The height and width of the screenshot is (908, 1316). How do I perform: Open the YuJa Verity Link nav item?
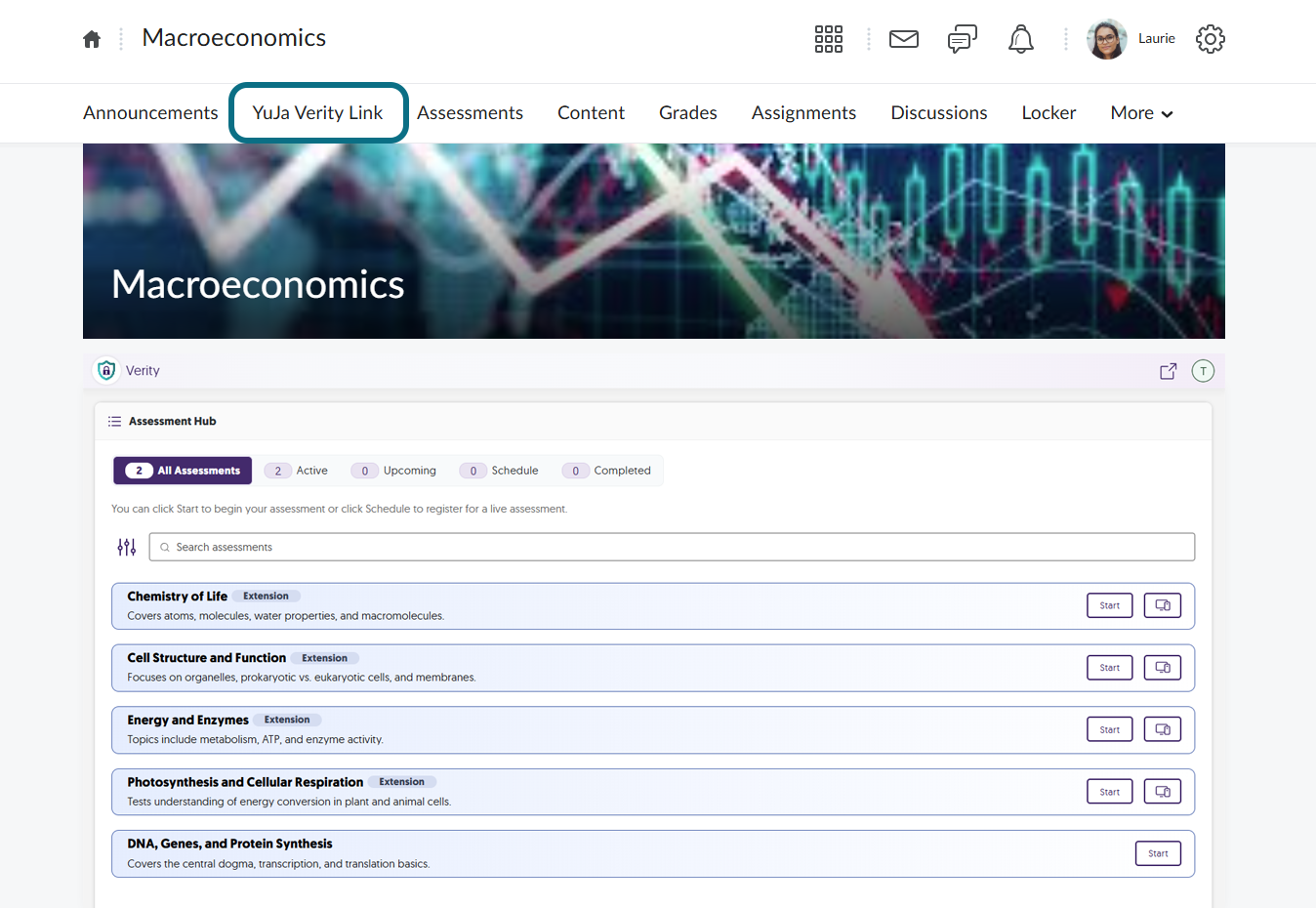pyautogui.click(x=318, y=113)
